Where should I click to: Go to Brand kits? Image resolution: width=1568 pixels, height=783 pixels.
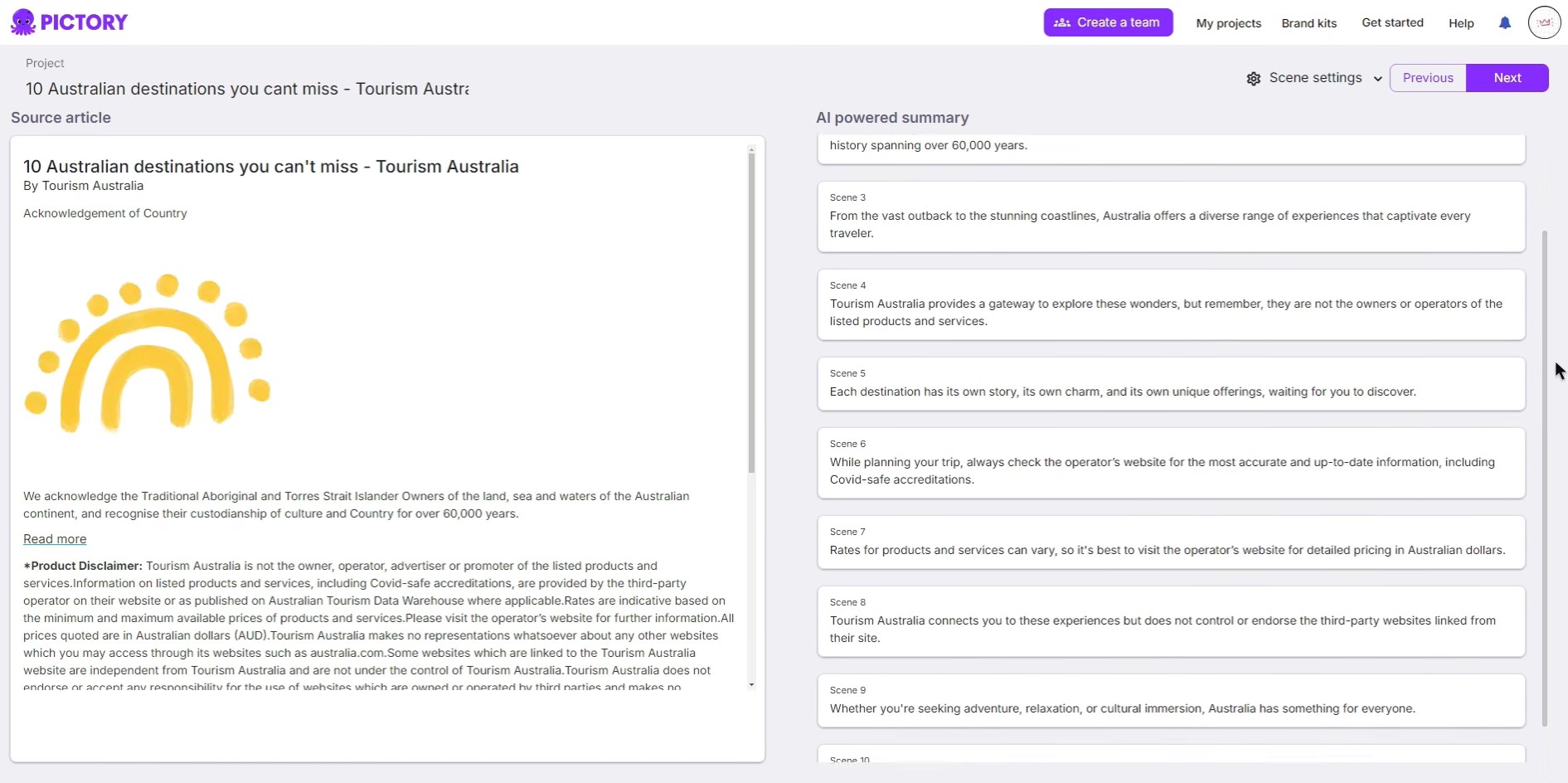tap(1308, 23)
